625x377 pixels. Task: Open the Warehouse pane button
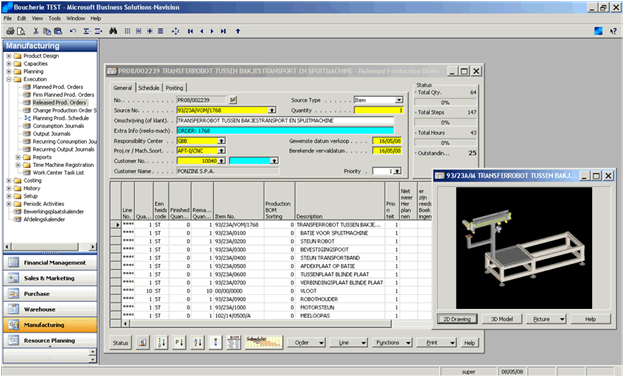50,309
